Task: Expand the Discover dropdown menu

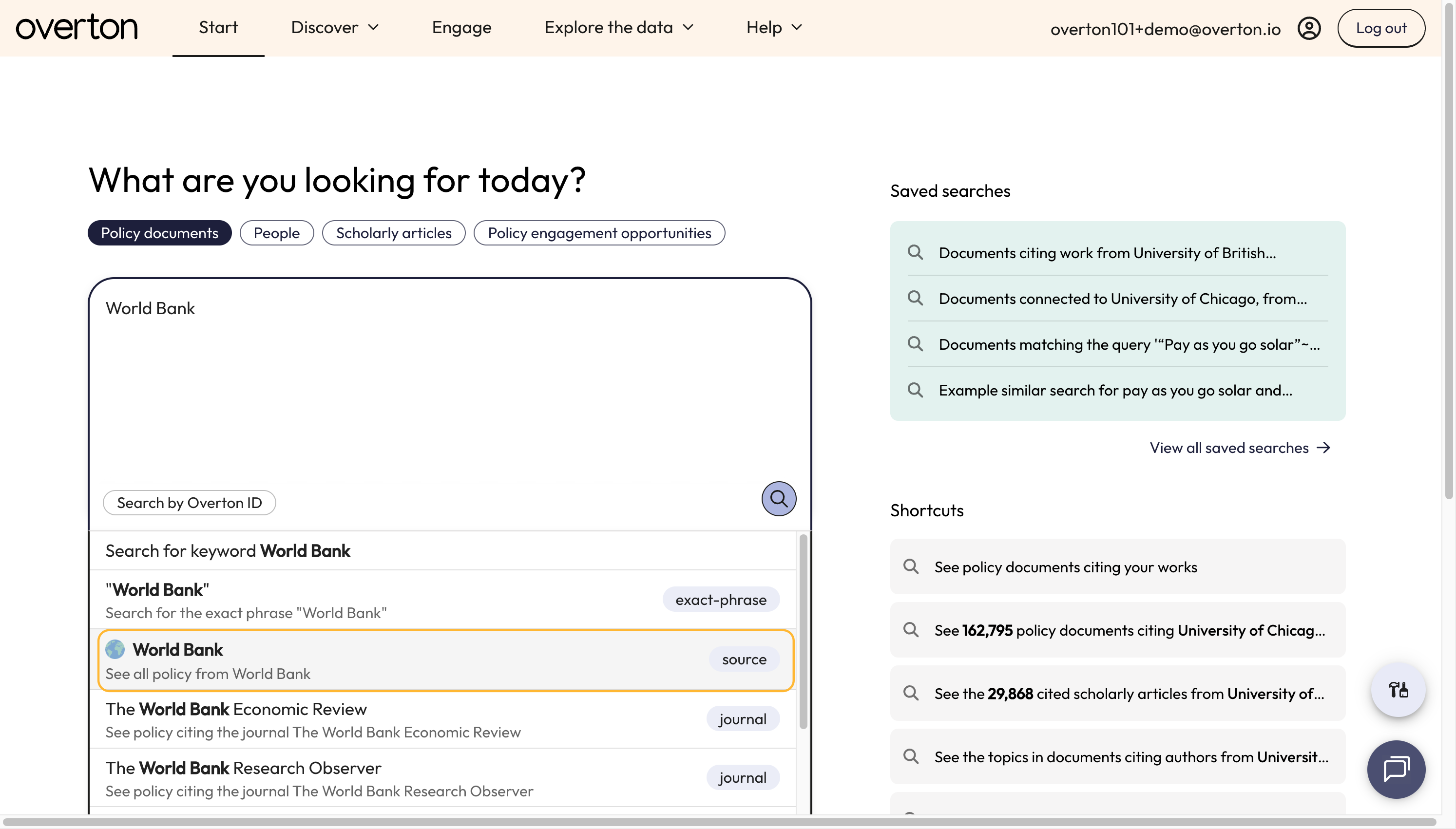Action: point(335,27)
